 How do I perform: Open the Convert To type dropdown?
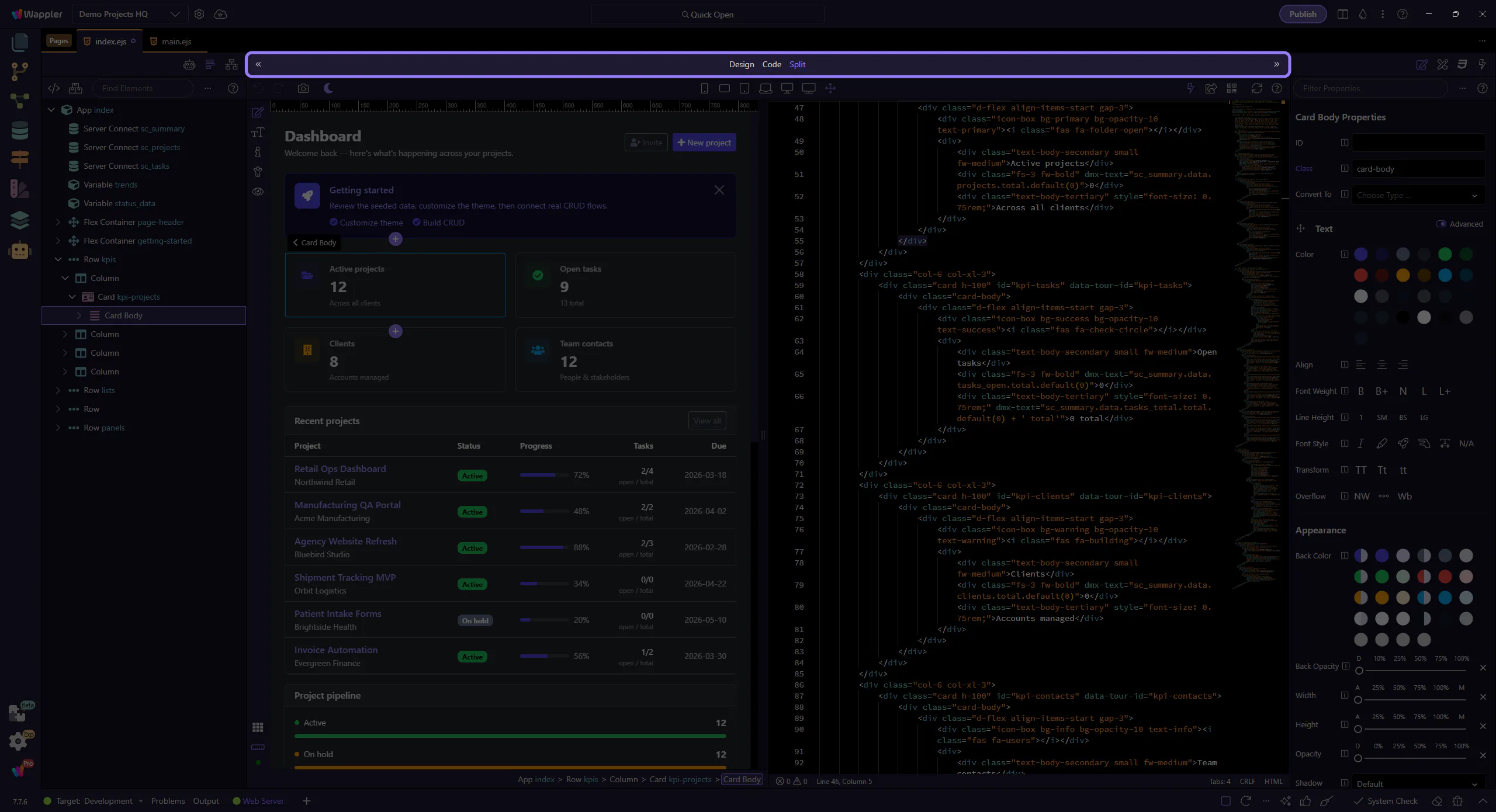pos(1418,195)
